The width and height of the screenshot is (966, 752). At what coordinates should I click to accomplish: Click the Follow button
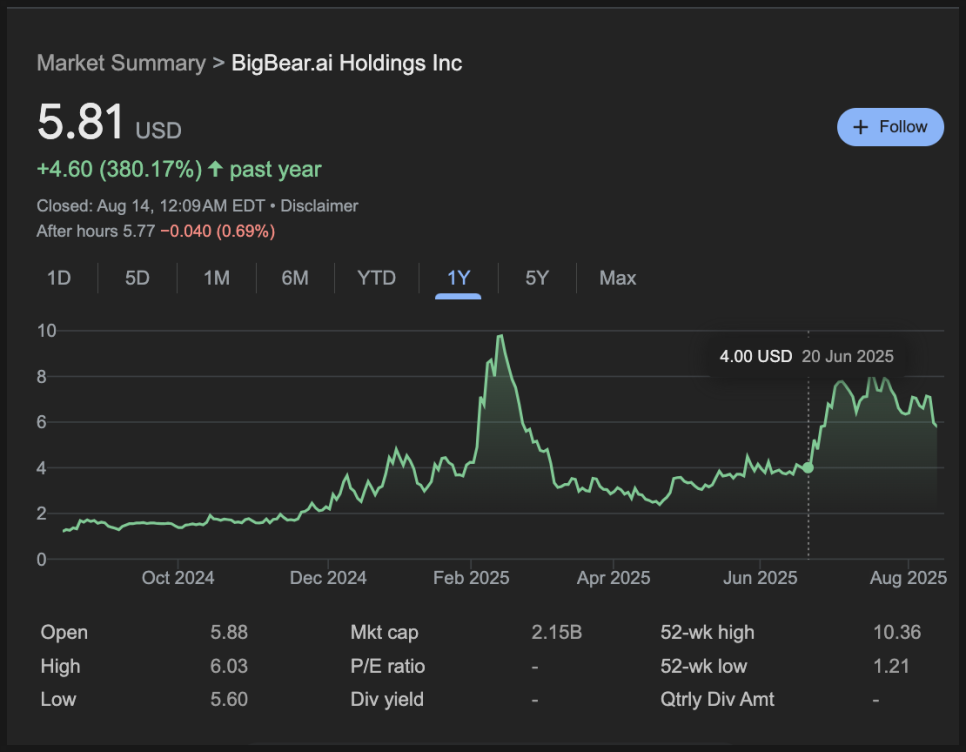coord(890,127)
